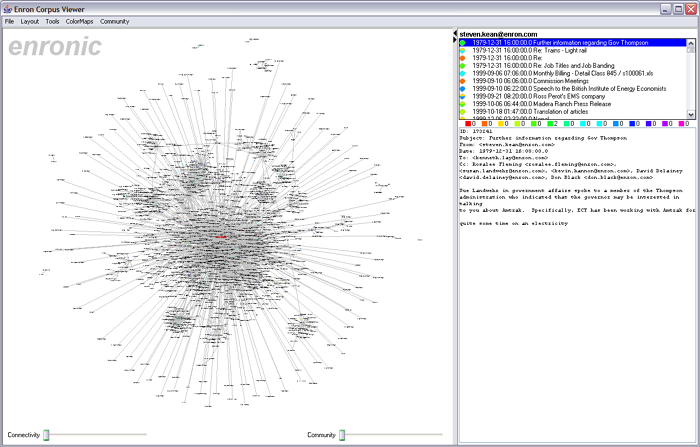Click the Connectivity slider handle
This screenshot has width=700, height=447.
tap(46, 435)
